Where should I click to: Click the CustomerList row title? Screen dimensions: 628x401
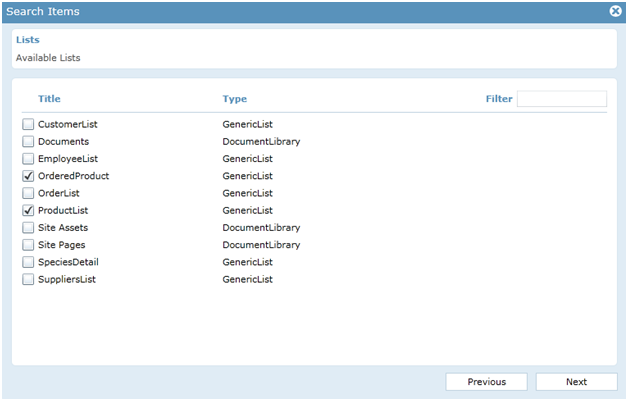coord(67,125)
